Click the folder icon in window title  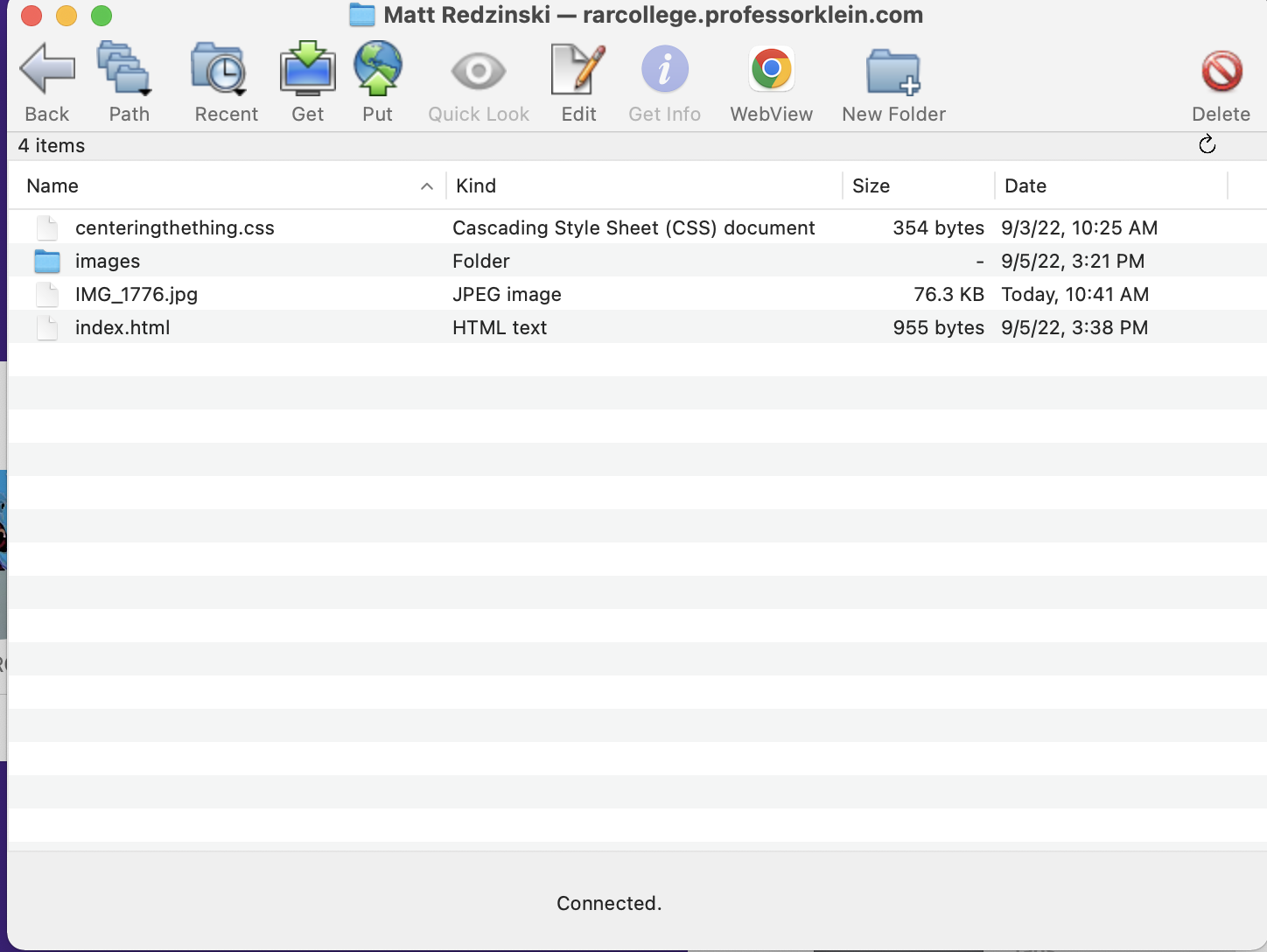coord(362,15)
